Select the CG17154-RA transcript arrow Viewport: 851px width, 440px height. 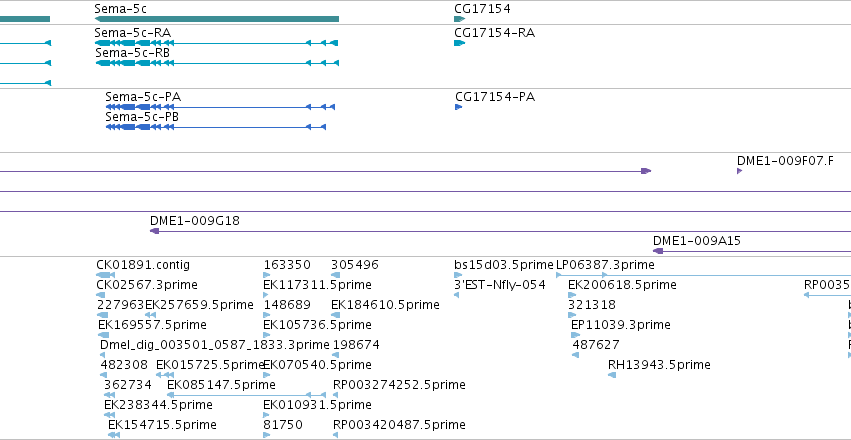pyautogui.click(x=459, y=43)
